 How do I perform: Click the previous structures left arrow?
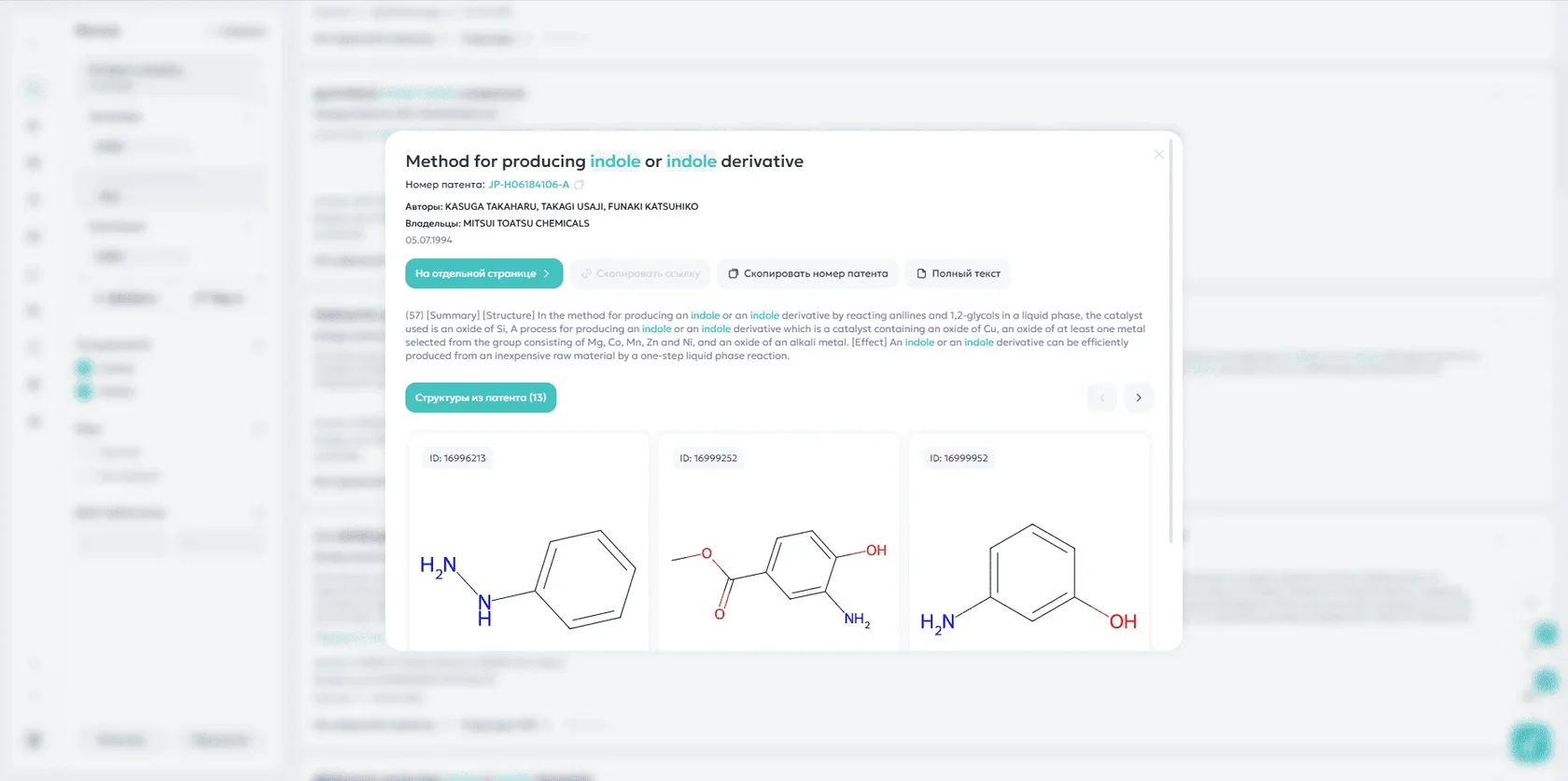(1101, 397)
